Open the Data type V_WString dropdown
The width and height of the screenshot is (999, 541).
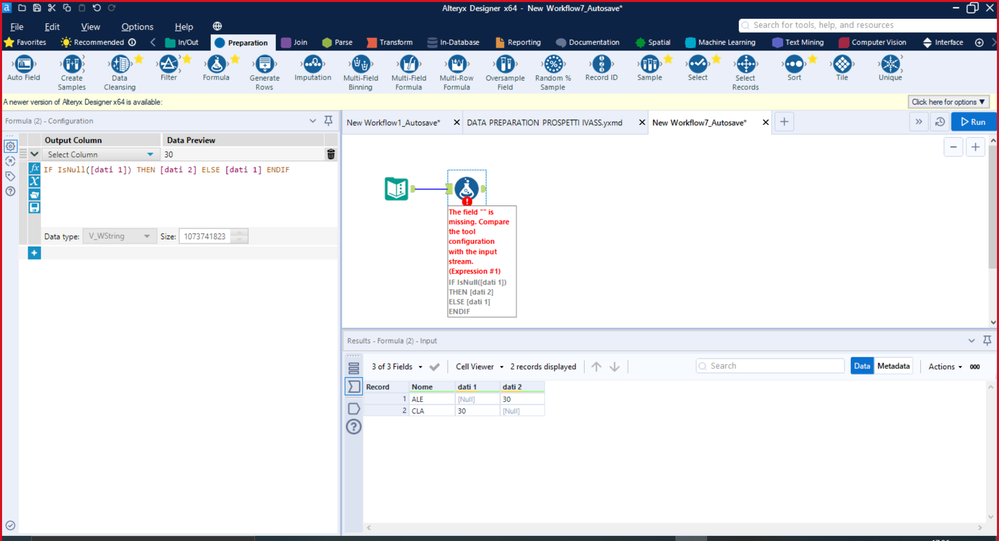[x=119, y=236]
